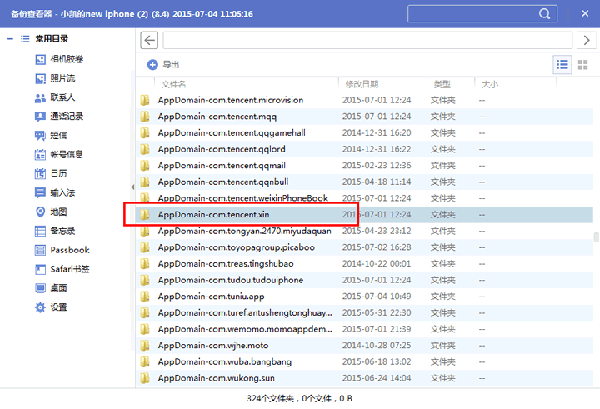Viewport: 600px width, 409px height.
Task: Collapse the common directories tree
Action: 10,39
